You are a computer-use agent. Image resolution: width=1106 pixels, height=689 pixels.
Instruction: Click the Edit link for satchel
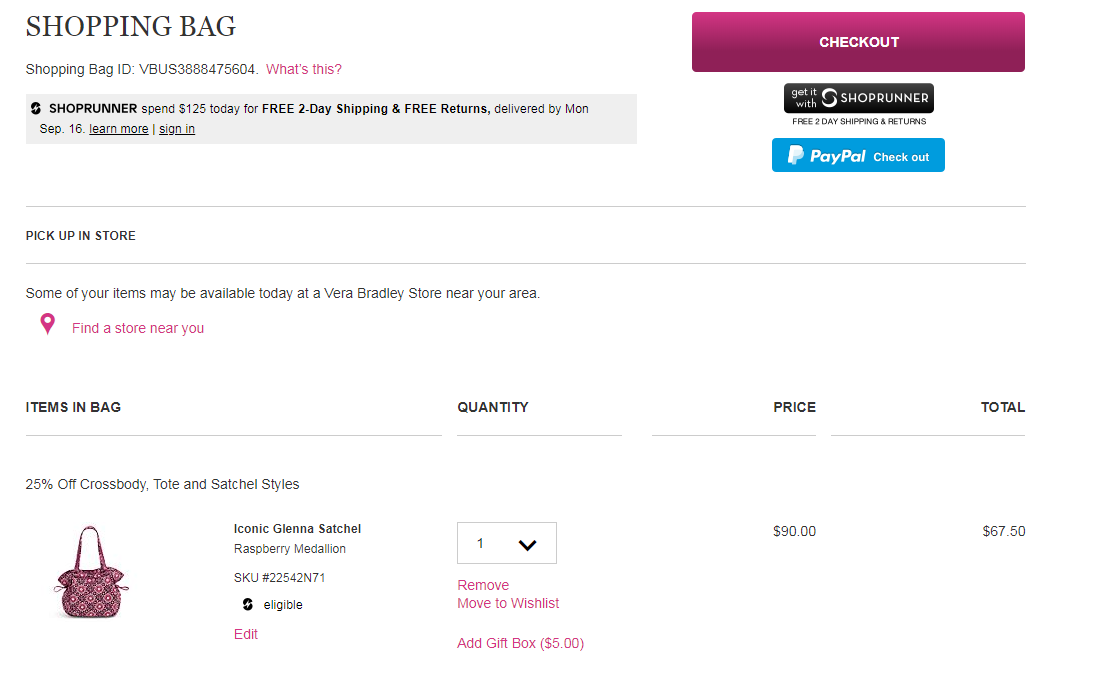[245, 634]
